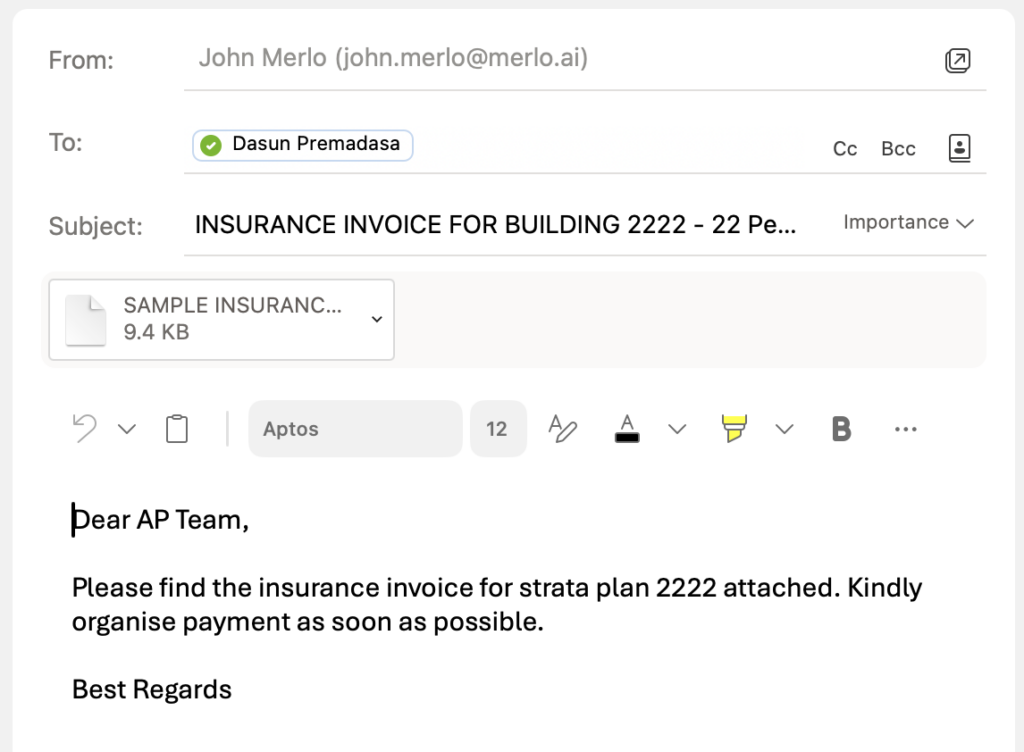Screen dimensions: 1024x752
Task: Click the undo arrow icon
Action: (85, 429)
